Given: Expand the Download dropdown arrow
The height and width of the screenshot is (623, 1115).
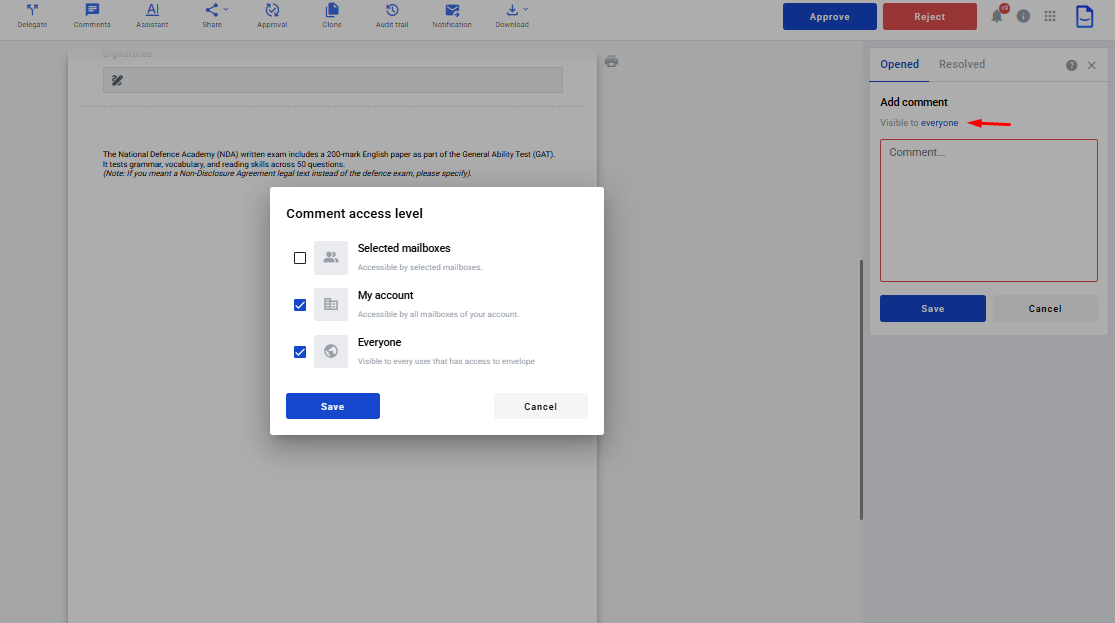Looking at the screenshot, I should pyautogui.click(x=526, y=9).
